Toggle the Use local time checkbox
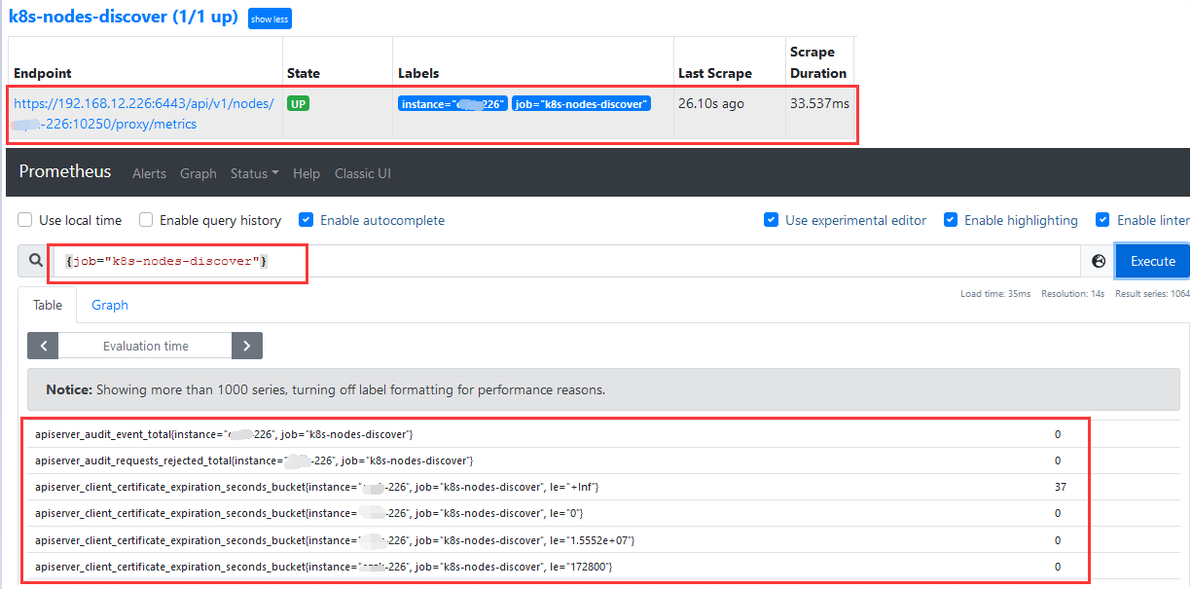The width and height of the screenshot is (1192, 589). click(25, 220)
